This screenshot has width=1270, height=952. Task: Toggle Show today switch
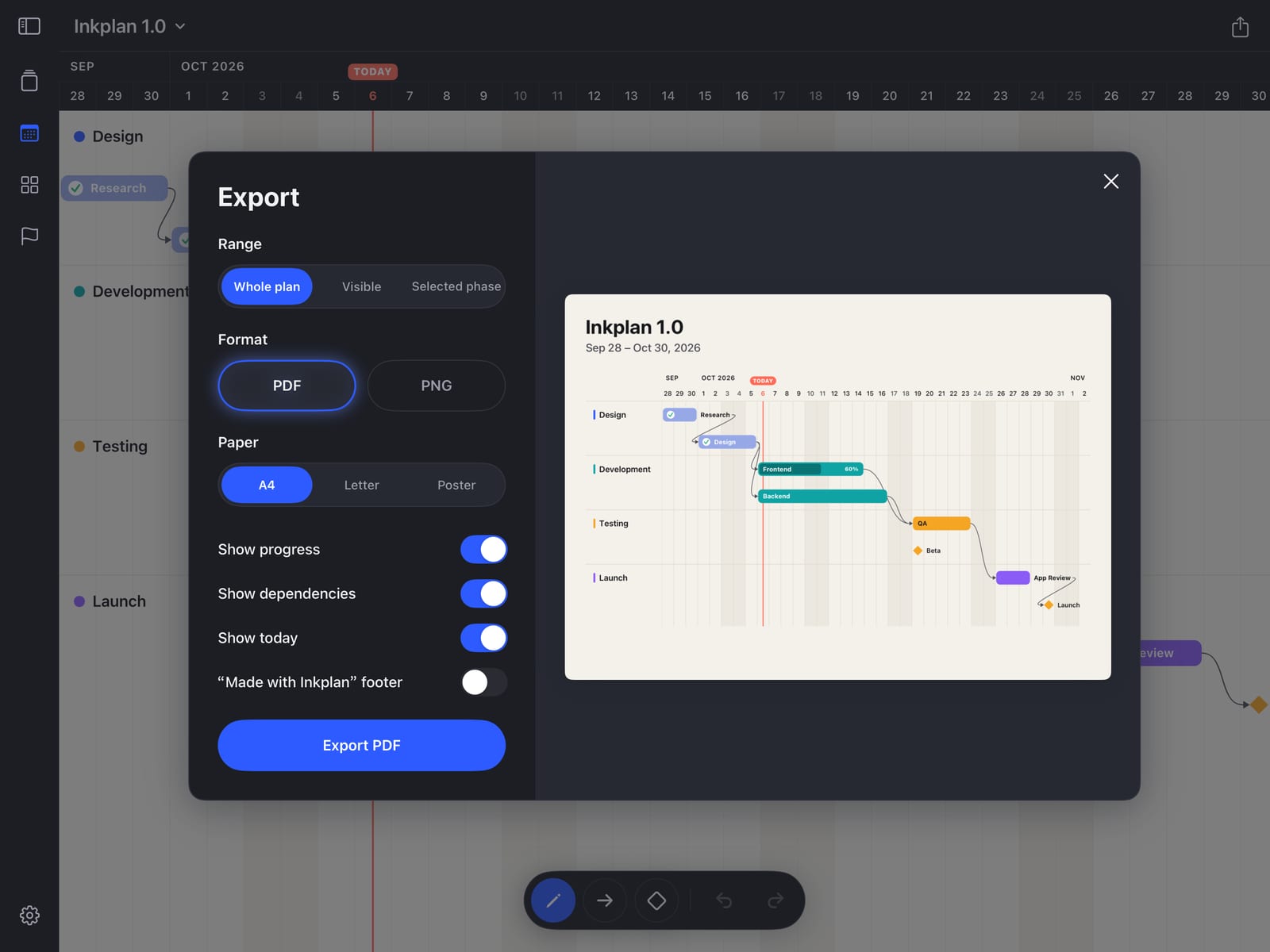point(483,638)
